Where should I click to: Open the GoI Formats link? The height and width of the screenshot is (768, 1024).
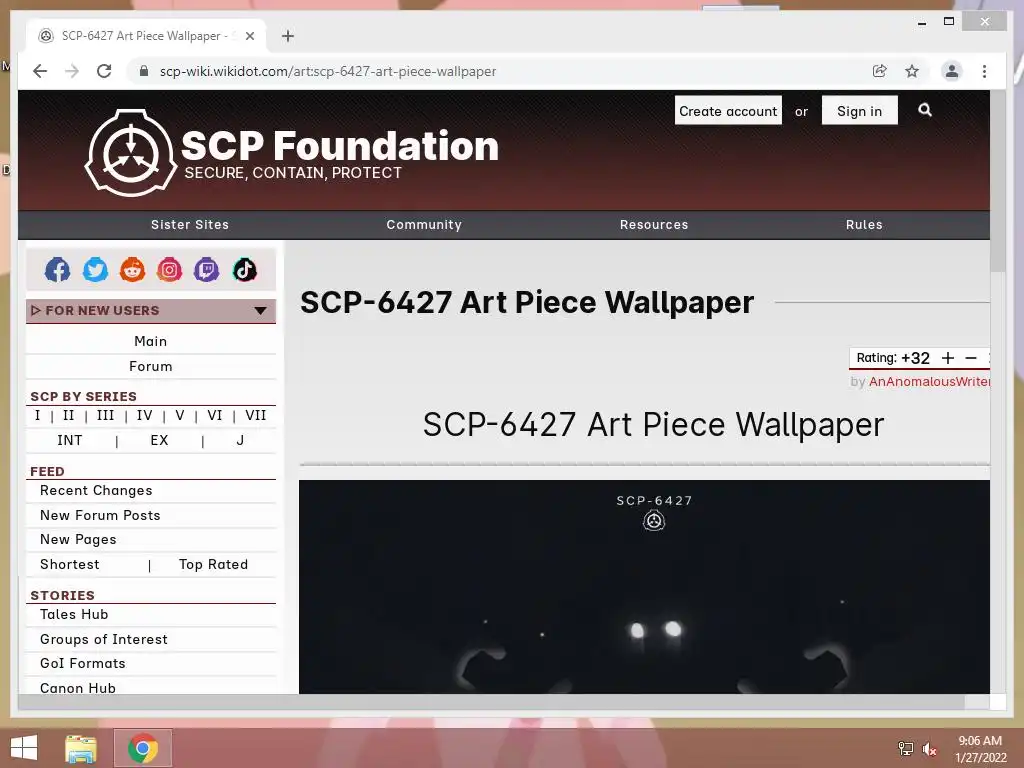tap(82, 664)
